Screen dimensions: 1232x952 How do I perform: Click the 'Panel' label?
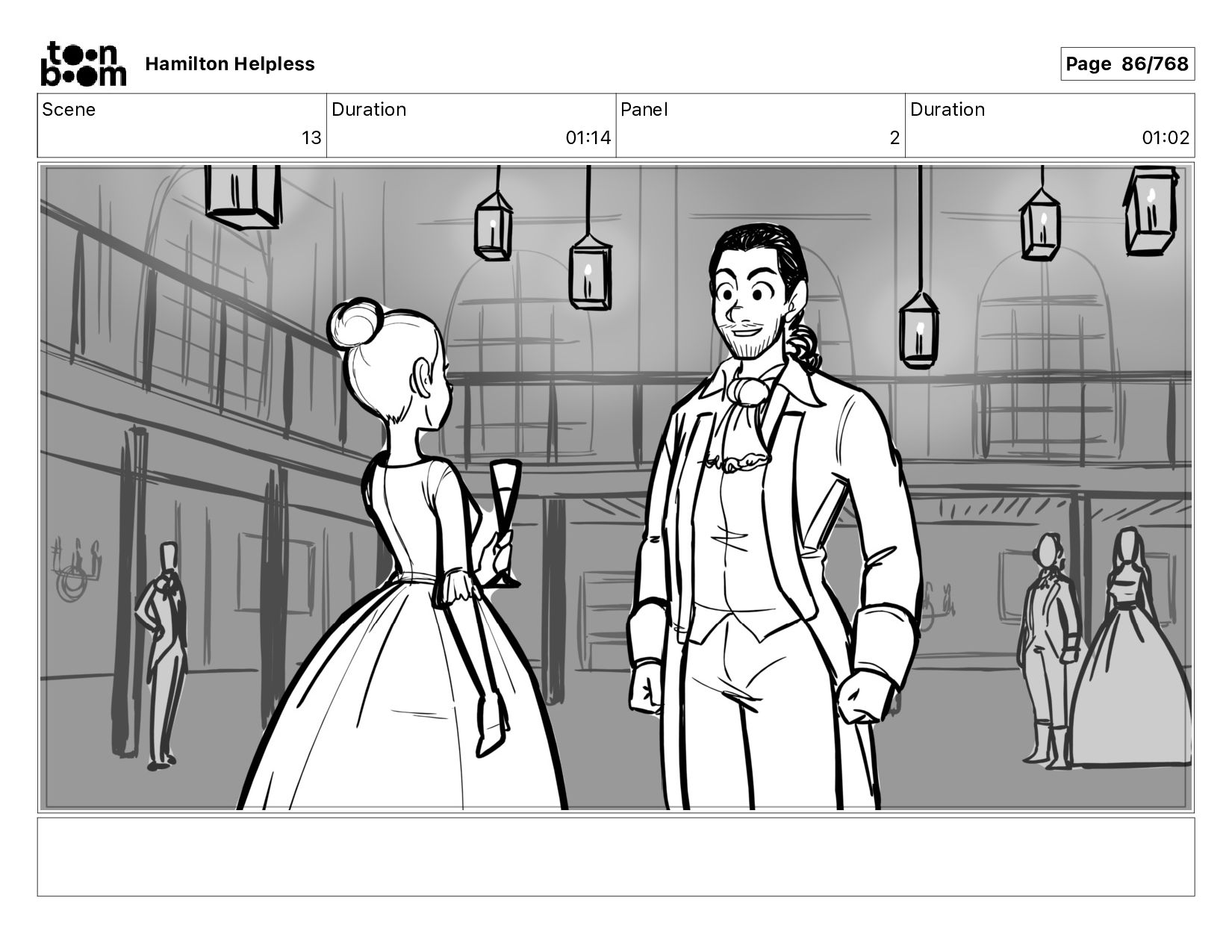[x=644, y=110]
